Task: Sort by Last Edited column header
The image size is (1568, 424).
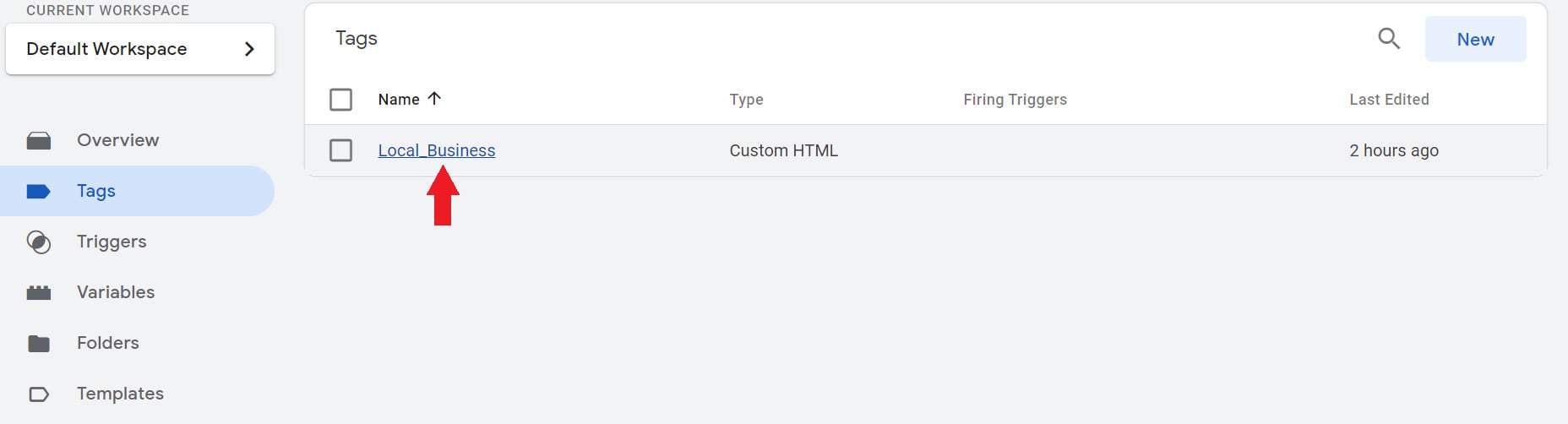Action: [1389, 100]
